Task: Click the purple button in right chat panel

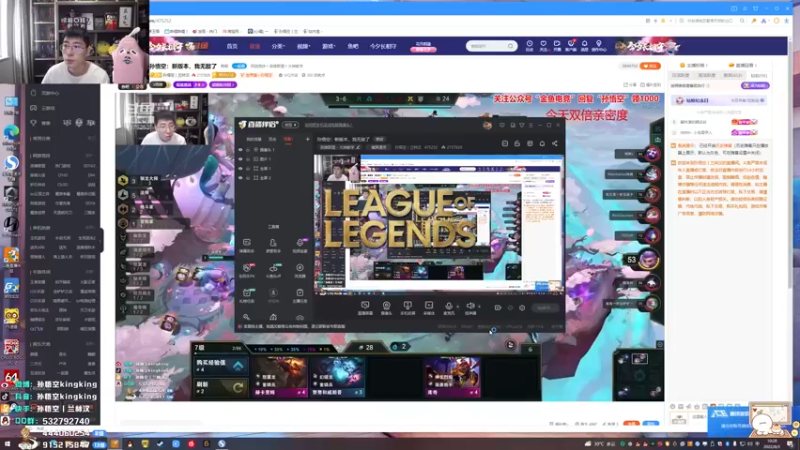Action: point(756,85)
